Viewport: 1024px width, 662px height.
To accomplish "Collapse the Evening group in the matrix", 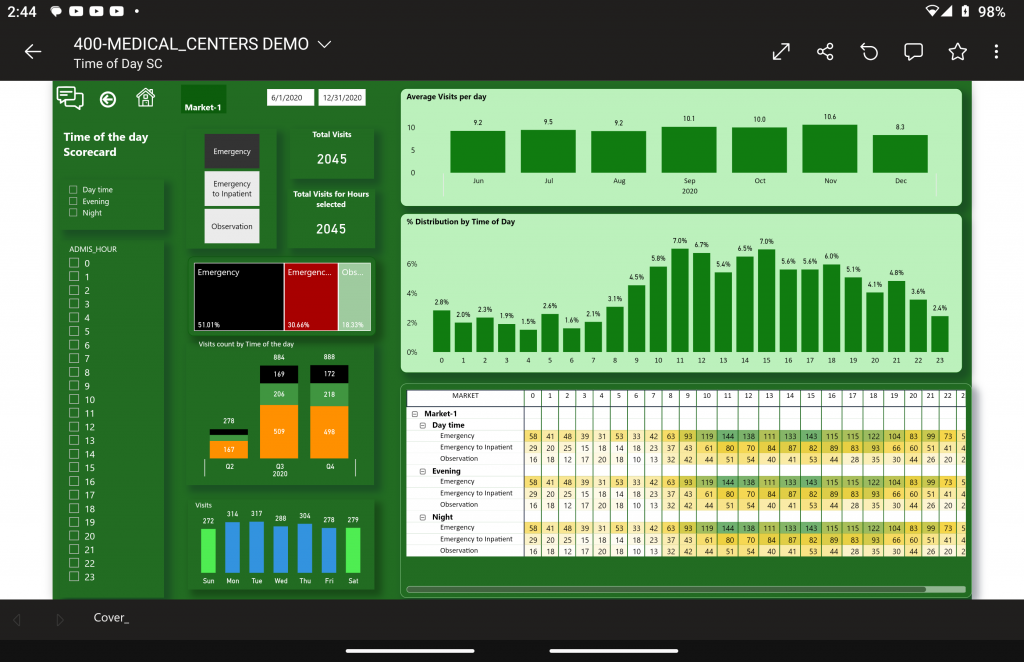I will tap(423, 471).
